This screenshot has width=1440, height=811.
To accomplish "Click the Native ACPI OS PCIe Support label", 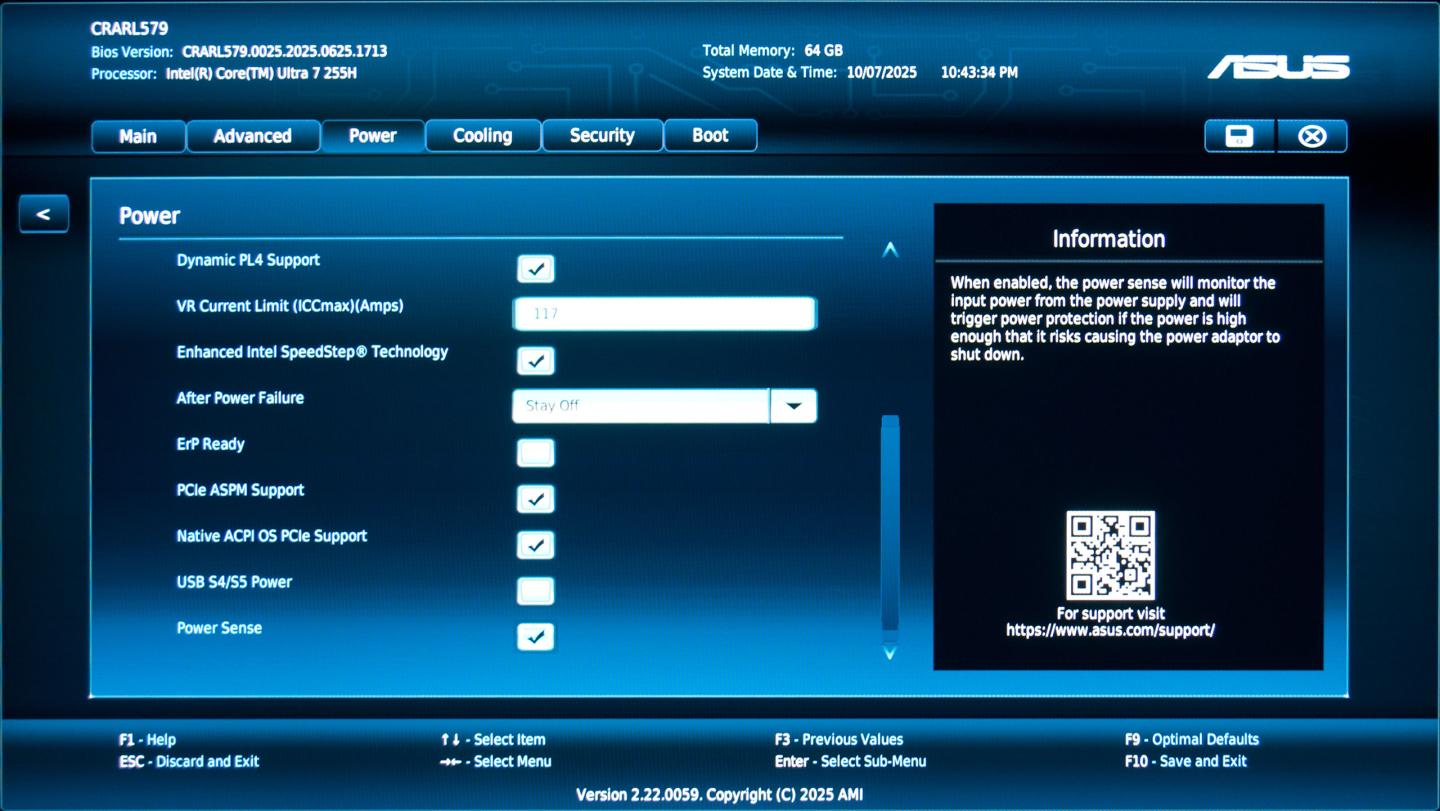I will coord(272,536).
